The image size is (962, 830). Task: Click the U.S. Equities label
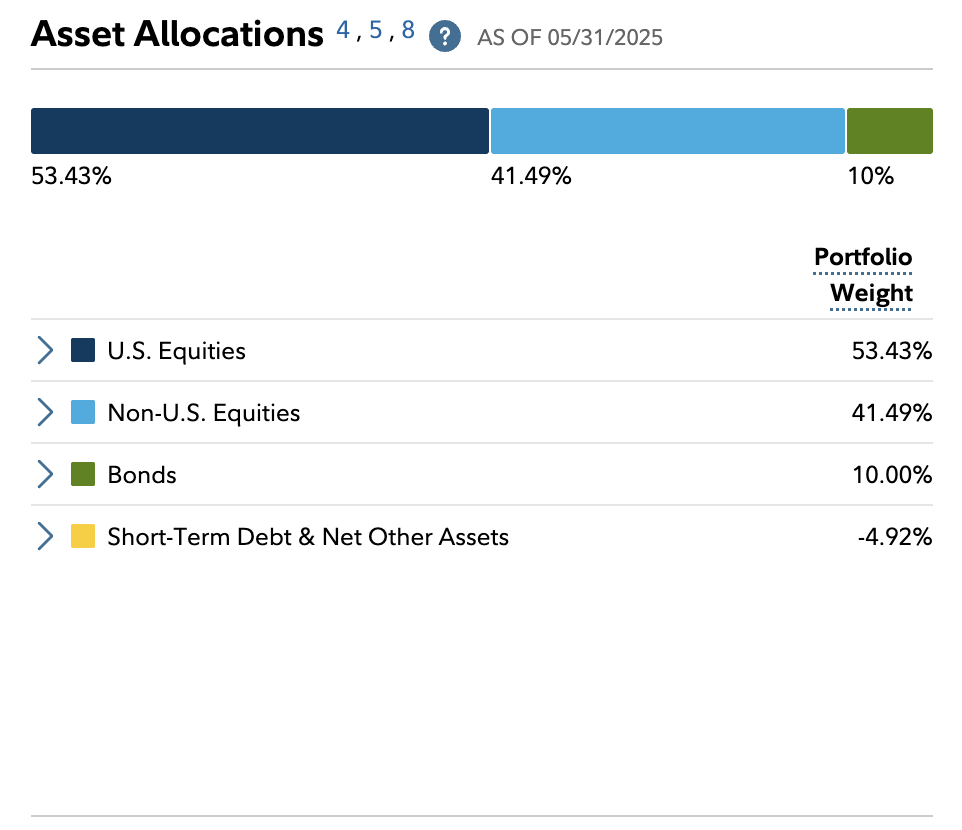[x=176, y=351]
